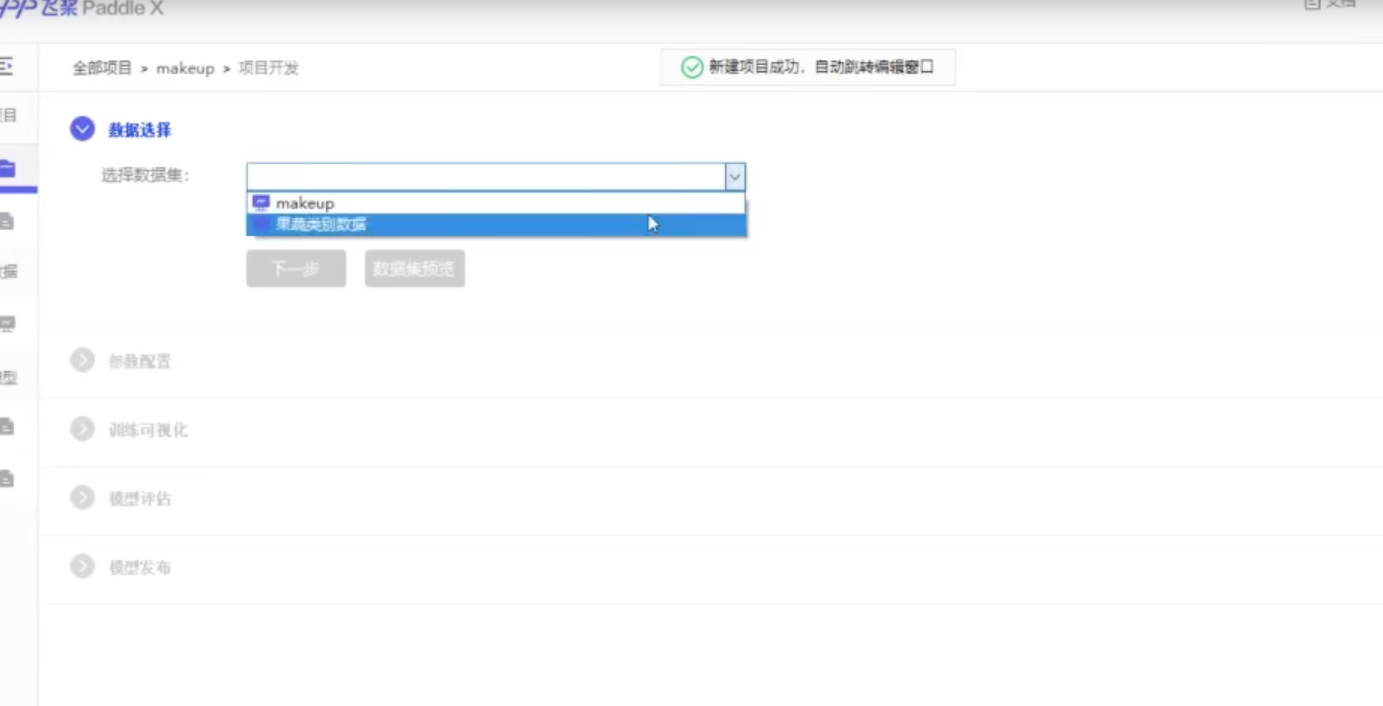
Task: Select the makeup dataset option
Action: [x=303, y=202]
